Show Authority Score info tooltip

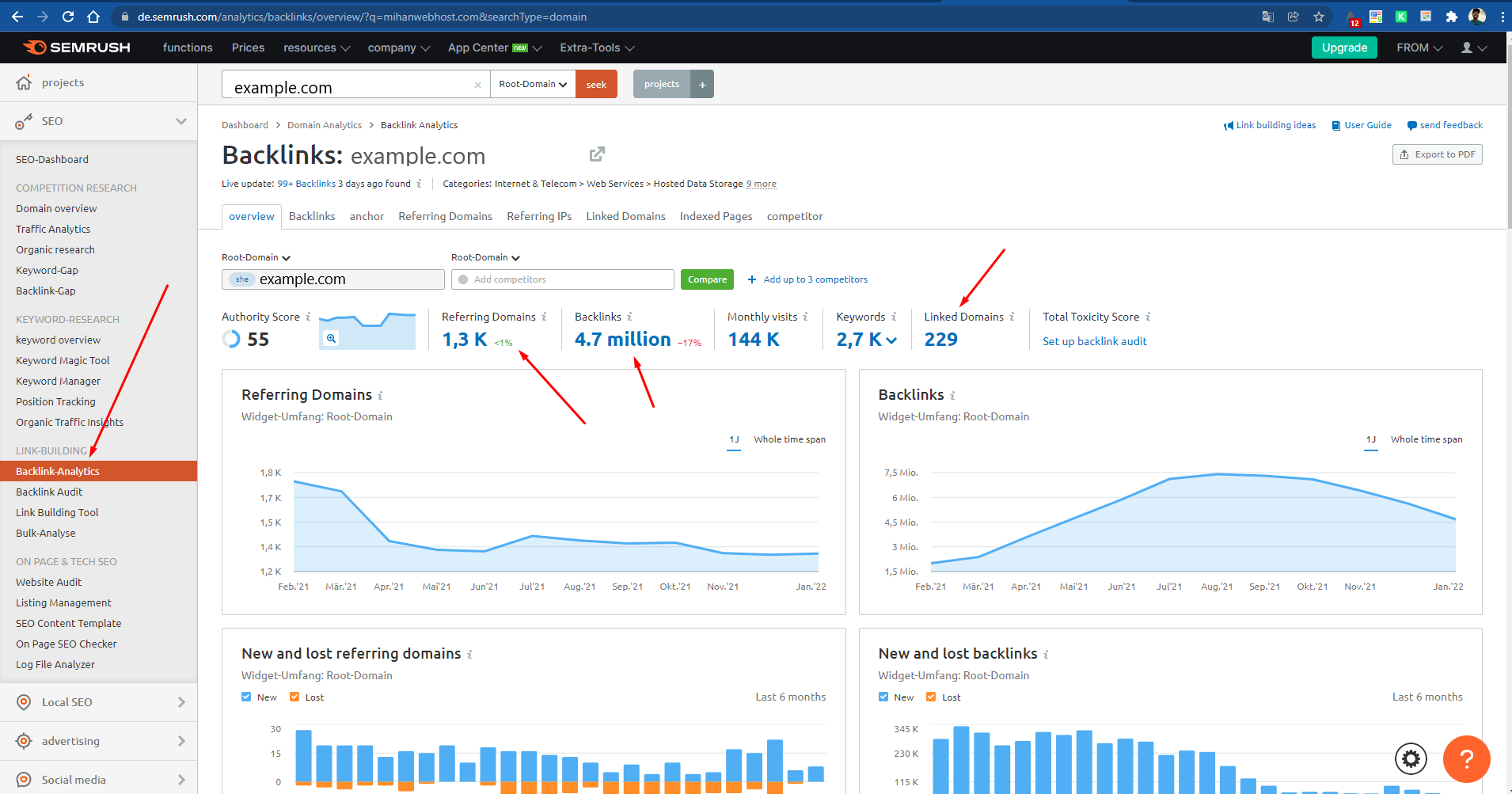(x=308, y=317)
